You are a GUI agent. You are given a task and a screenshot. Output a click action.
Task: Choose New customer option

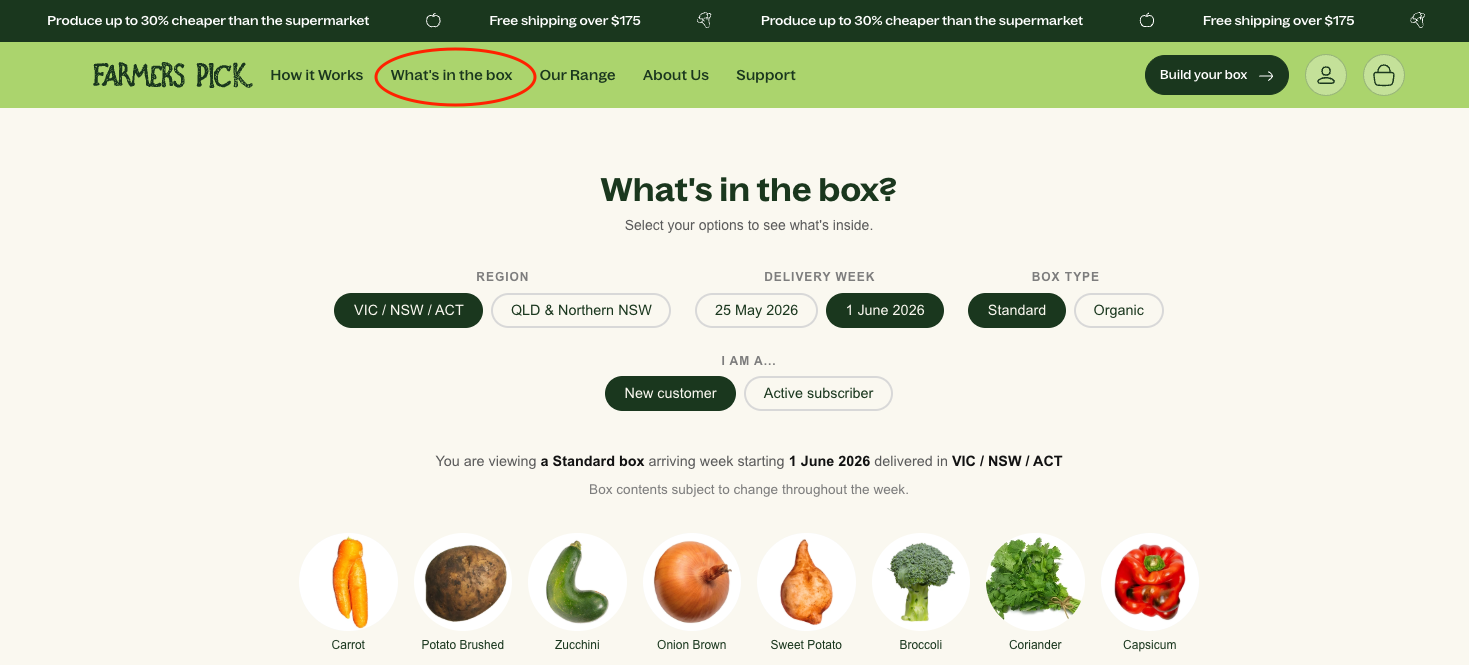[670, 393]
